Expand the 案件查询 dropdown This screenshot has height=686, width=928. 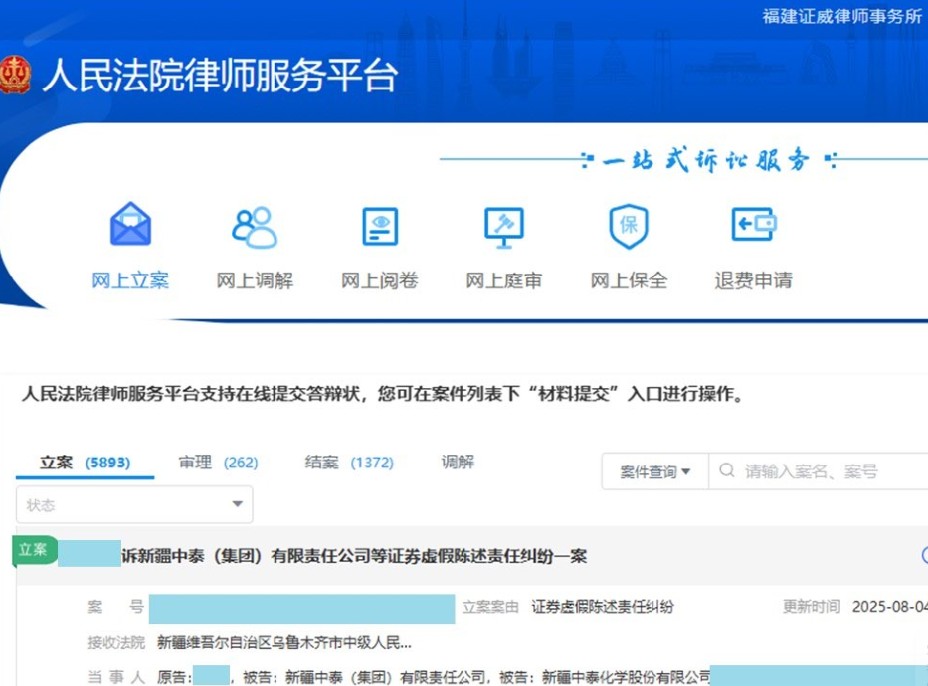click(x=655, y=472)
